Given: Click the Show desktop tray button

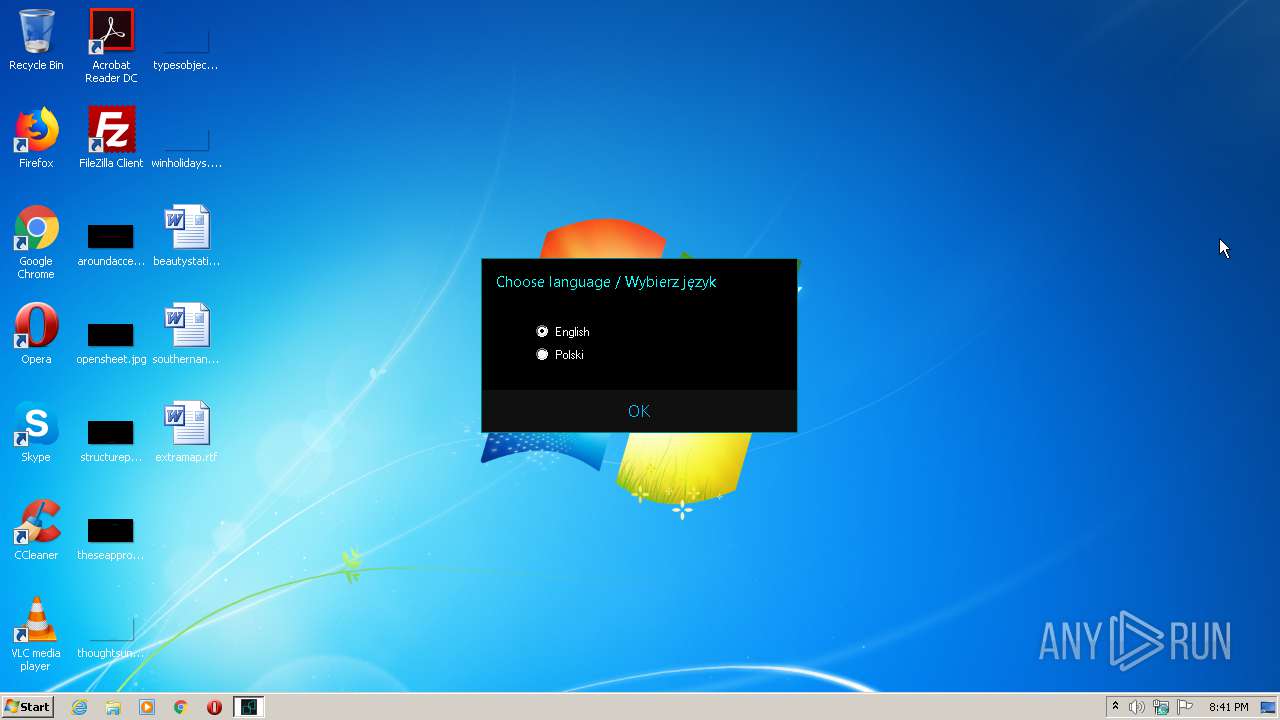Looking at the screenshot, I should (1269, 707).
